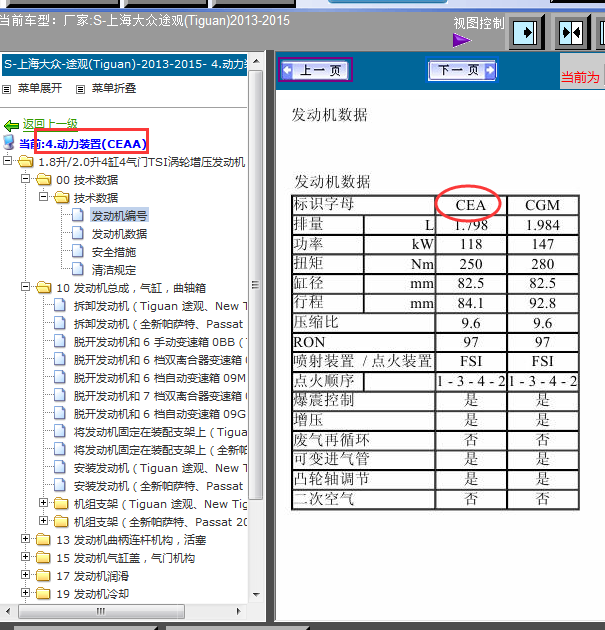Collapse the 00 技术数据 folder
The width and height of the screenshot is (605, 630).
point(25,178)
